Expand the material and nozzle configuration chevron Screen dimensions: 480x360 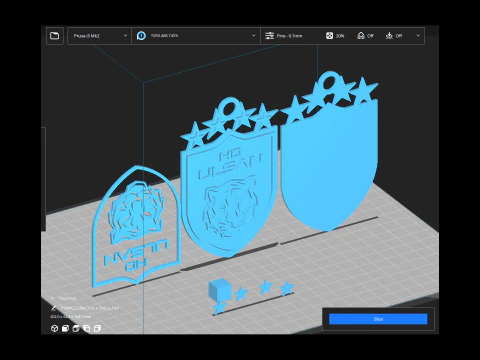(x=254, y=36)
